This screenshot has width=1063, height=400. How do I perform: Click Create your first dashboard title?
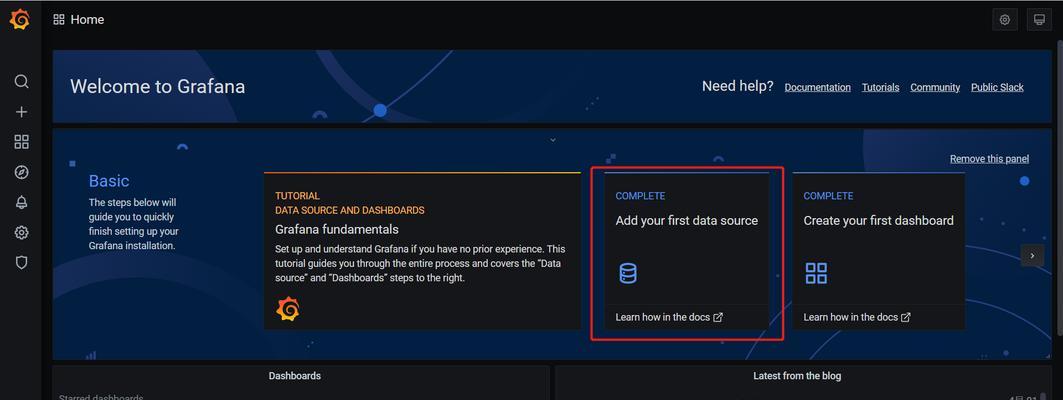(879, 220)
